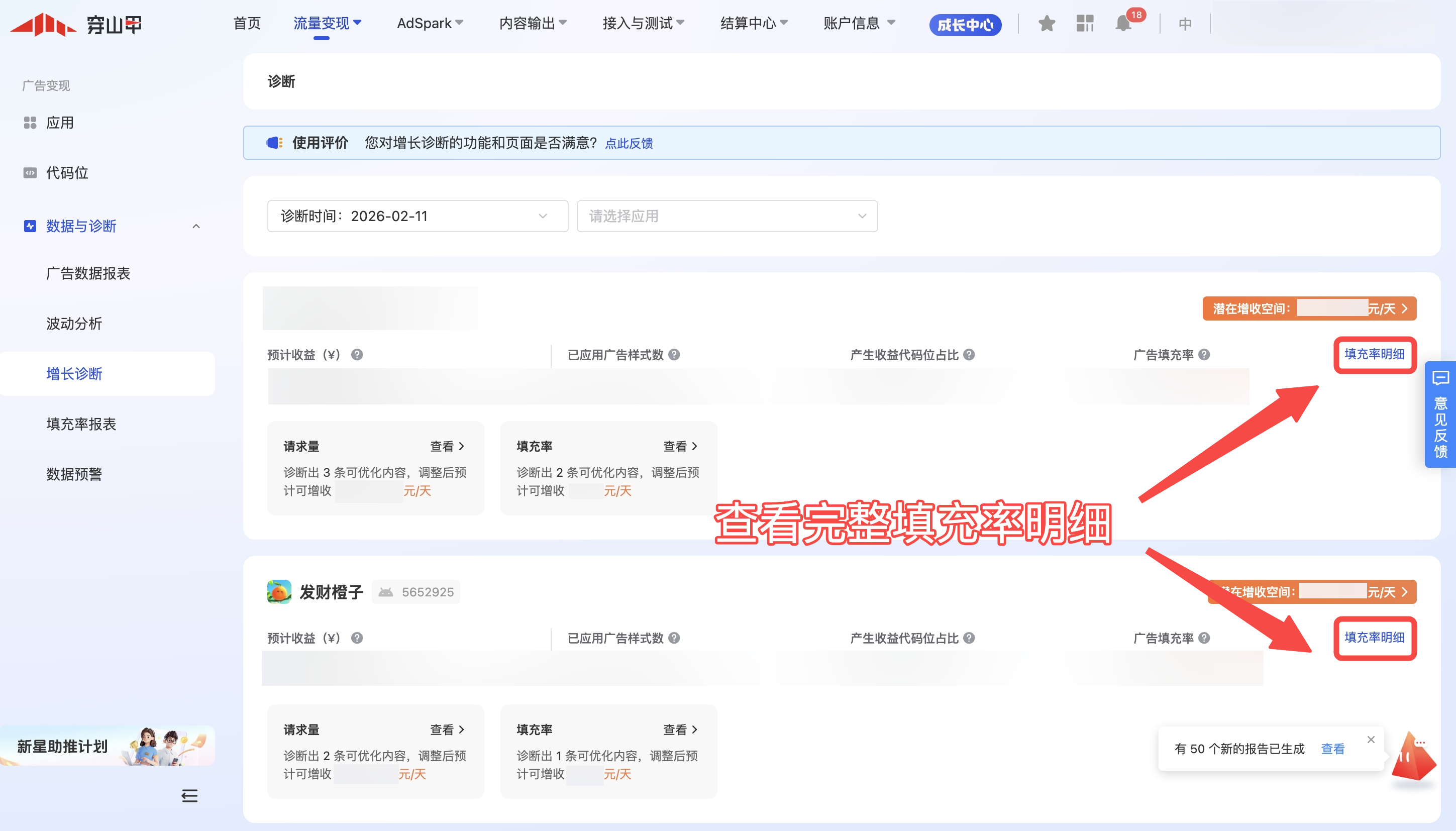Open the 新星助推计划 banner
The image size is (1456, 831).
click(108, 746)
